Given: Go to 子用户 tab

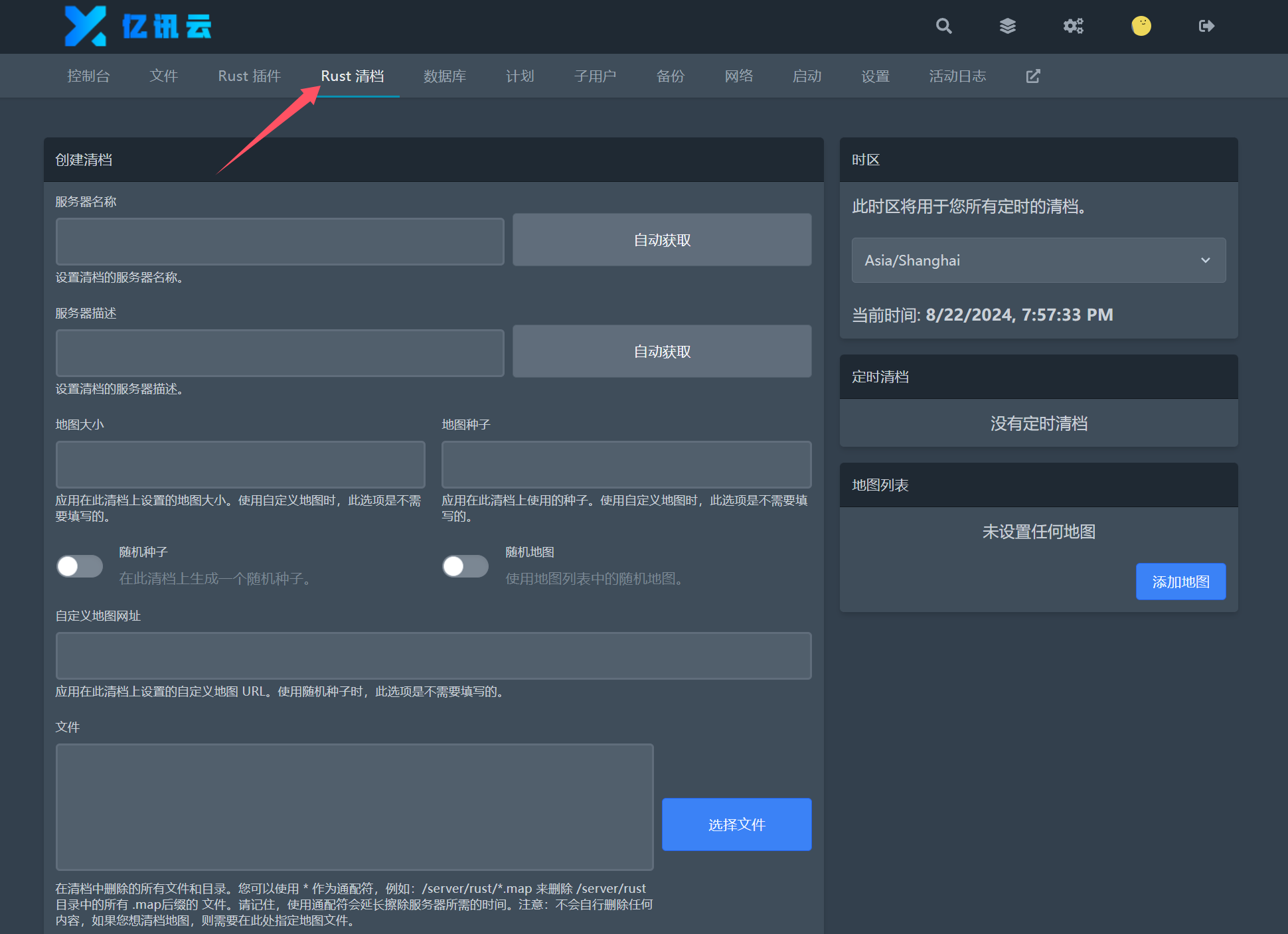Looking at the screenshot, I should click(x=595, y=76).
